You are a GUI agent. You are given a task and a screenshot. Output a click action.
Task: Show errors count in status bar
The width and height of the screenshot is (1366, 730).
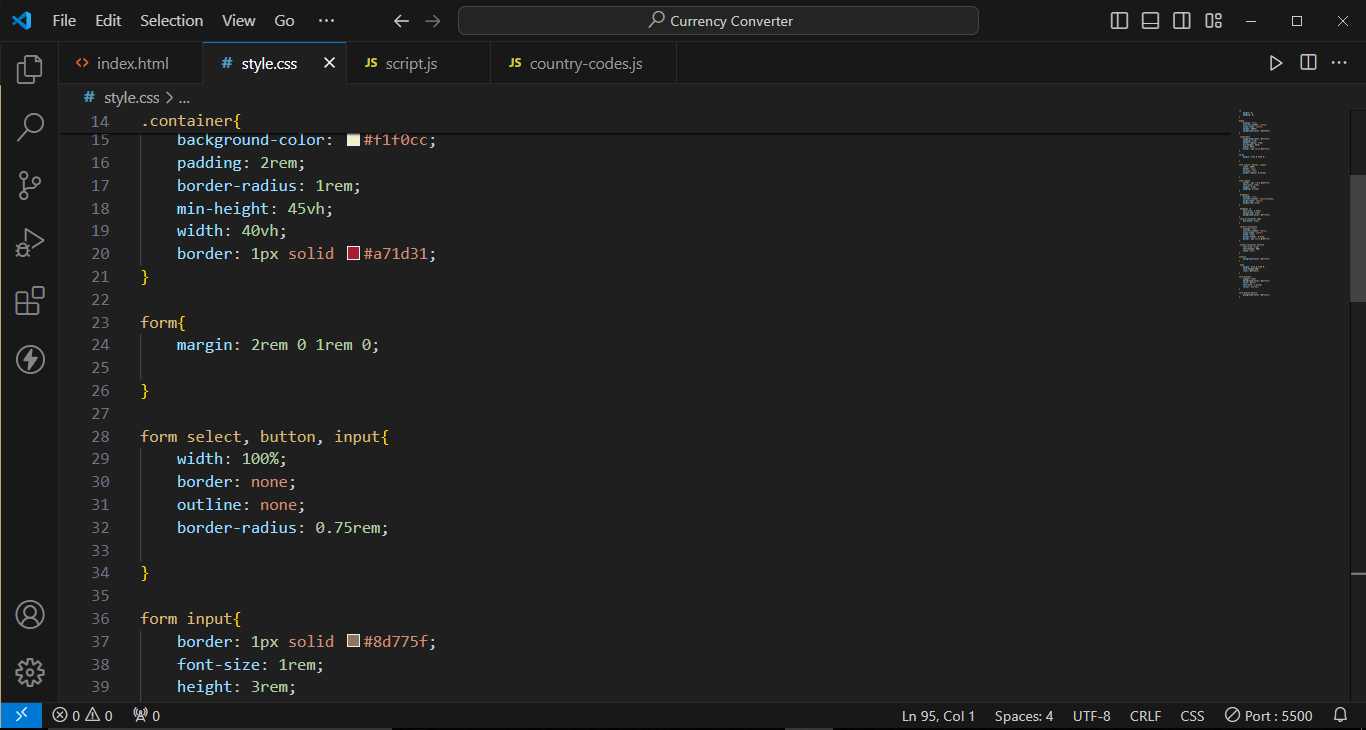[67, 716]
